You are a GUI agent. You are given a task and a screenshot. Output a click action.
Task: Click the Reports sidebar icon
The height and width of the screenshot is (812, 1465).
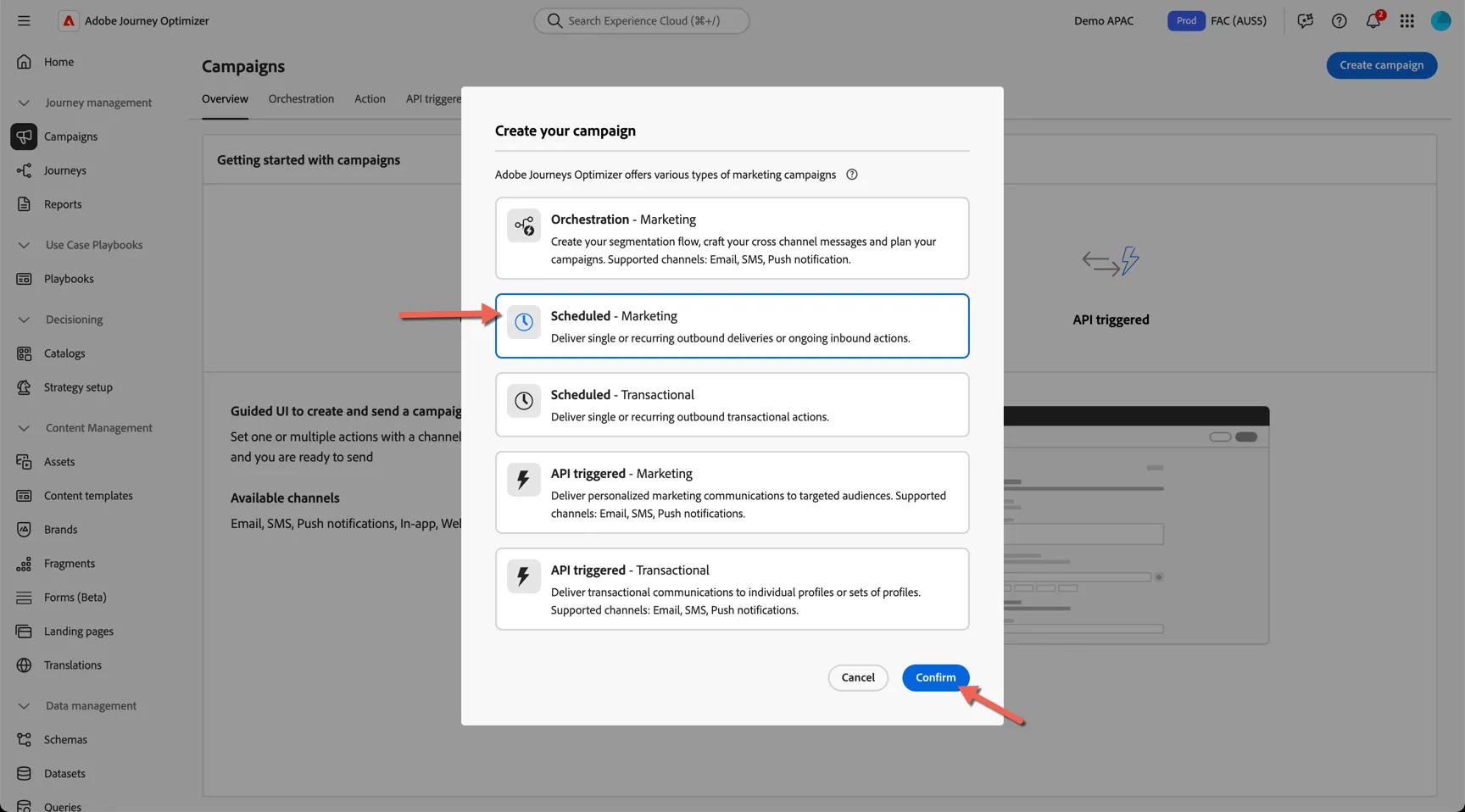(24, 204)
